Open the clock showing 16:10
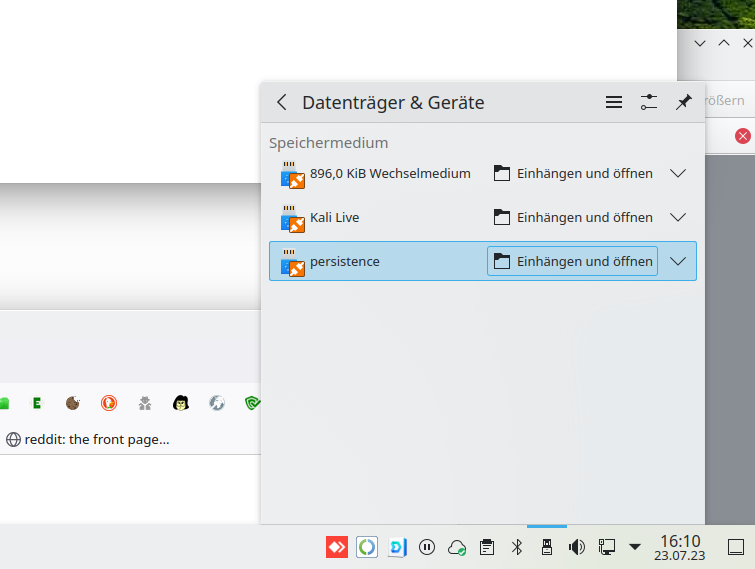755x569 pixels. click(680, 546)
